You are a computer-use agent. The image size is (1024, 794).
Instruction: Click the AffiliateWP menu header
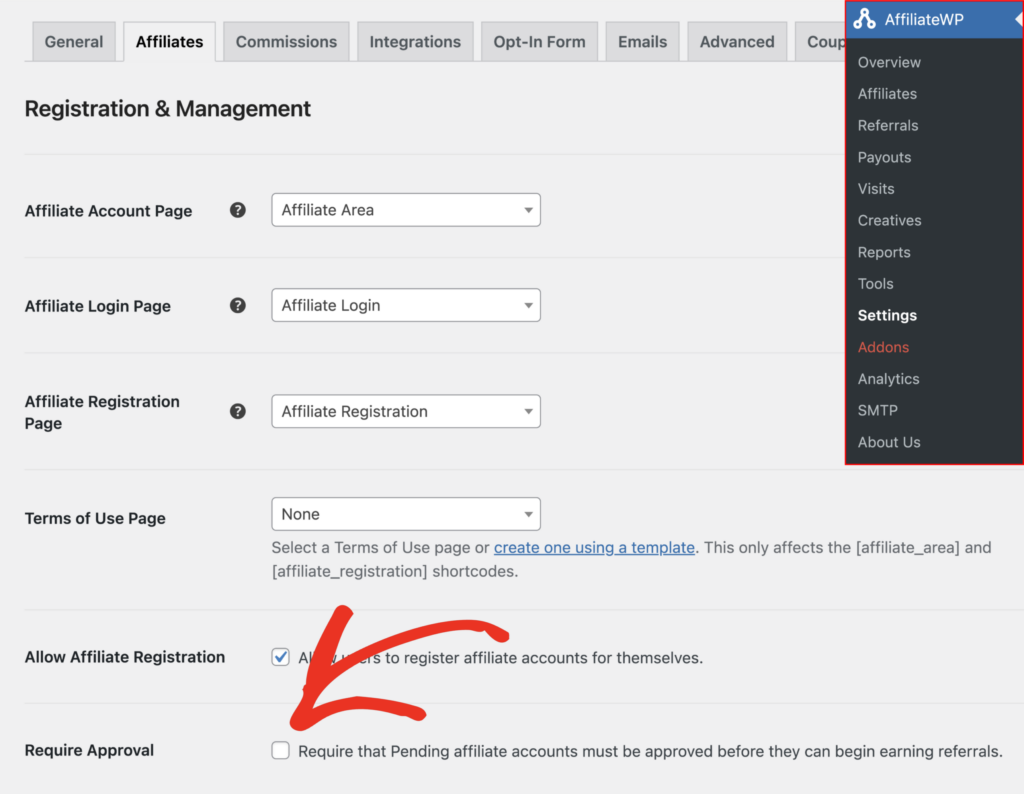coord(935,20)
